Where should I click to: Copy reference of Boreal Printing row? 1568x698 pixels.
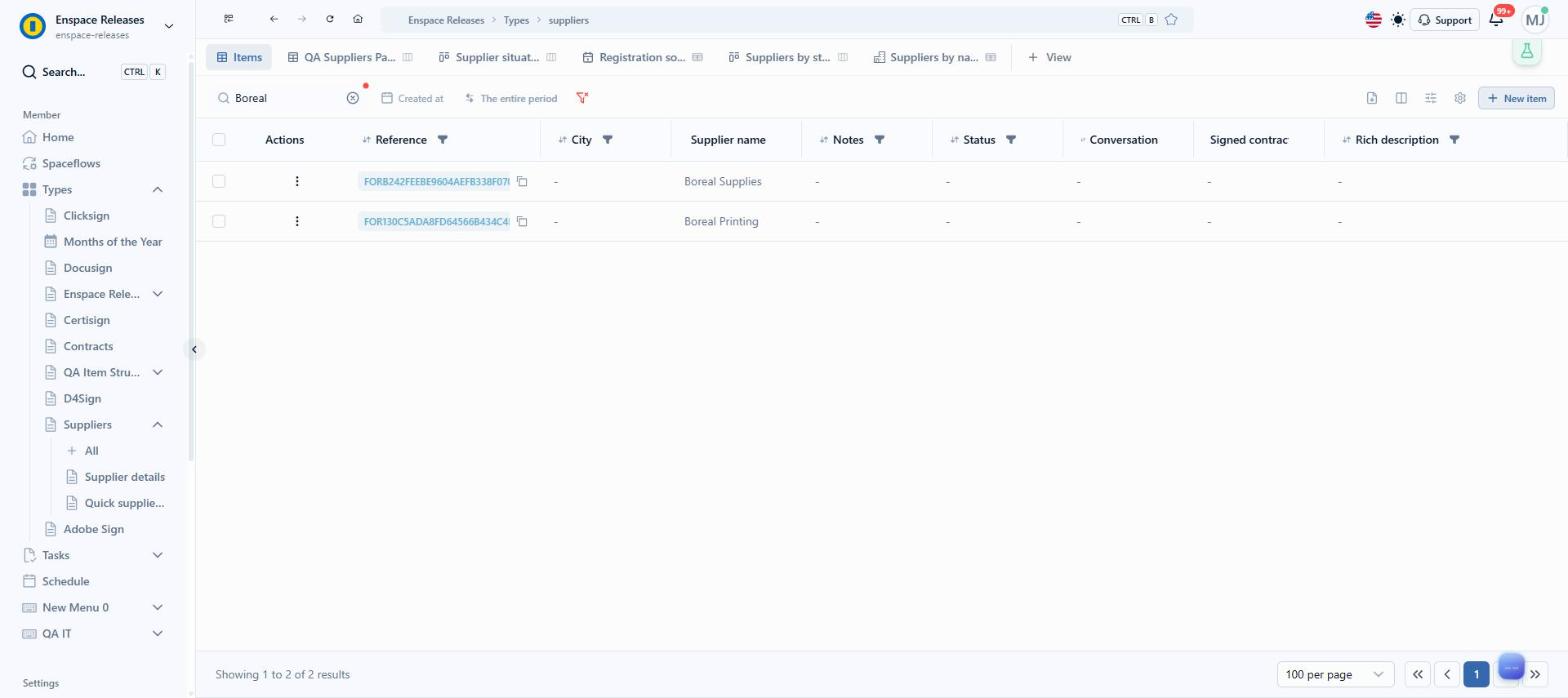pyautogui.click(x=522, y=221)
